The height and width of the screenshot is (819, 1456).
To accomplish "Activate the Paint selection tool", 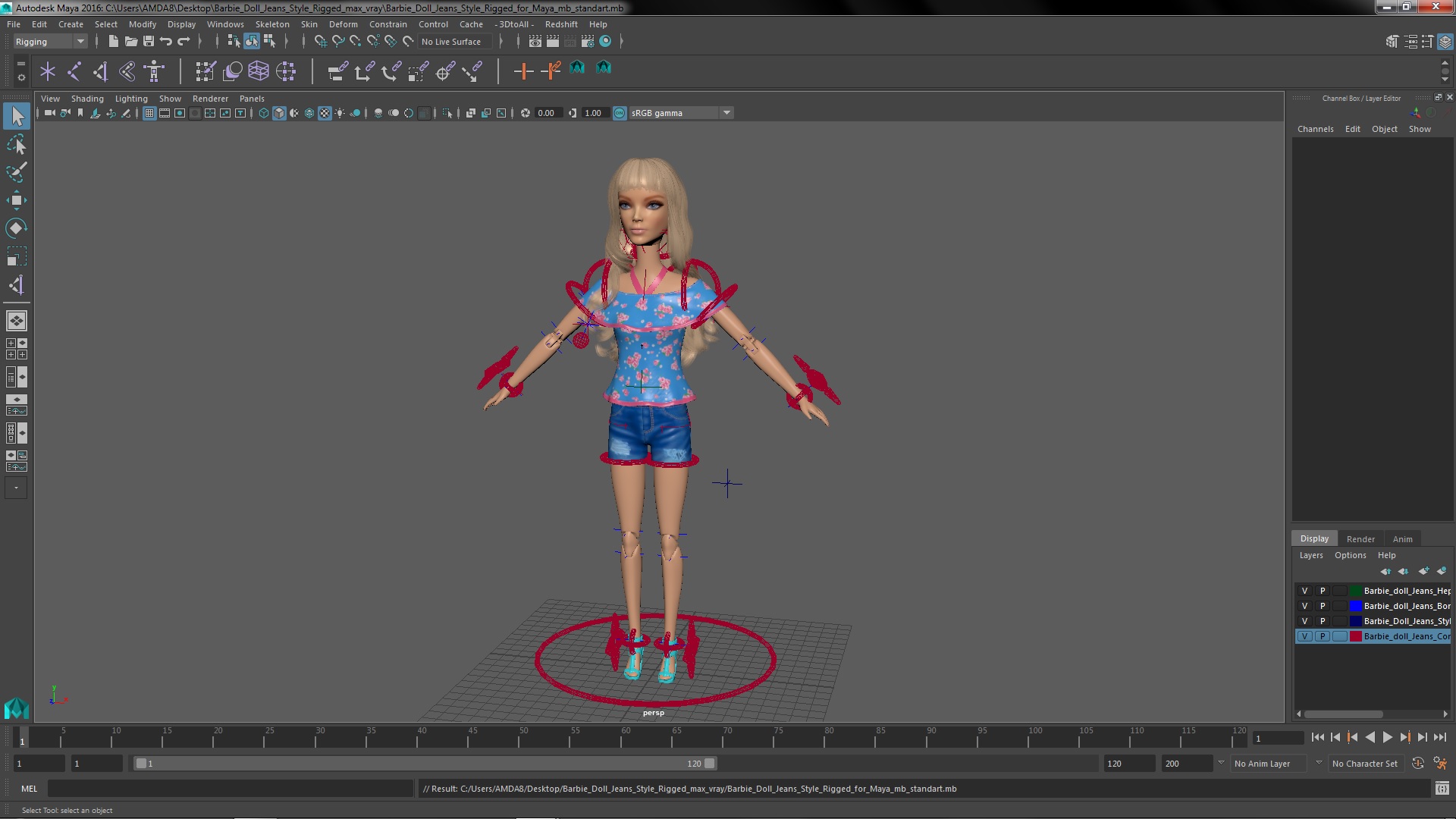I will [x=17, y=172].
